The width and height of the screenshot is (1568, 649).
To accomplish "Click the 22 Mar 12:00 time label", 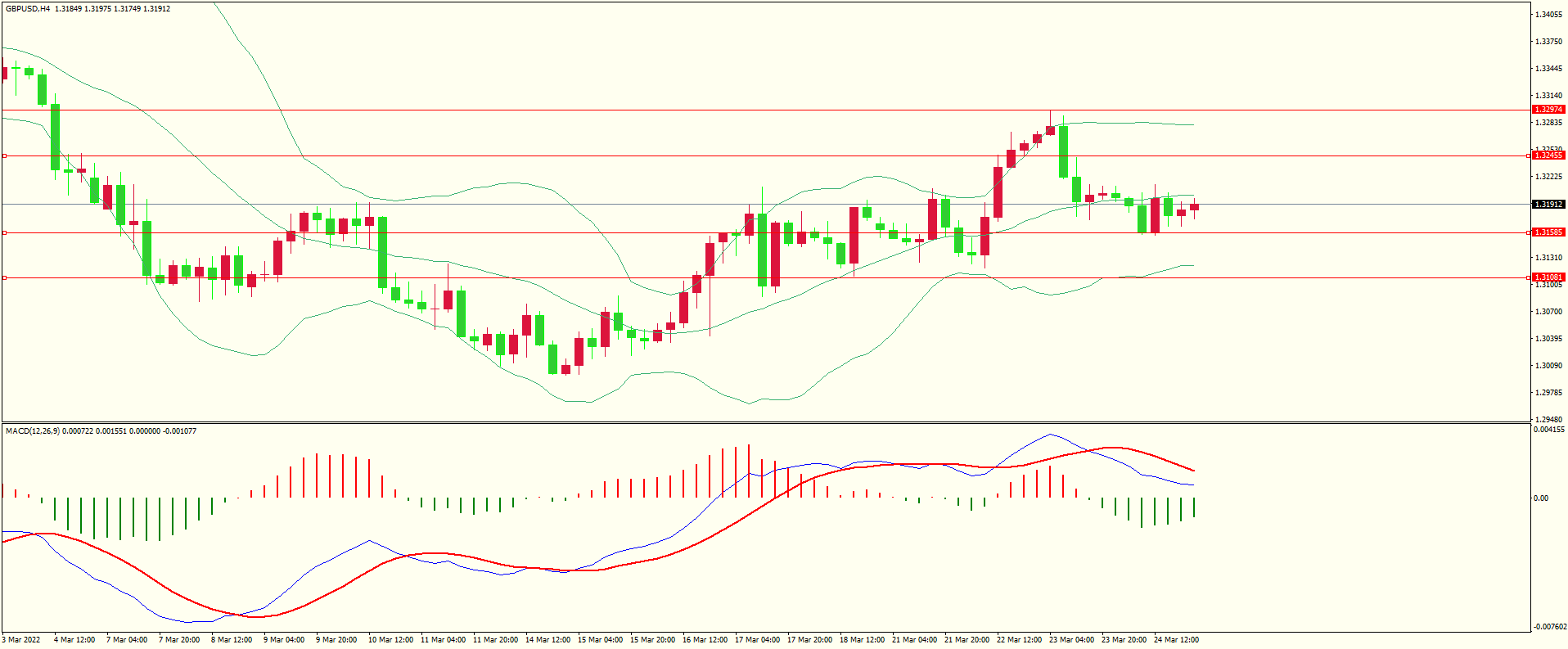I will tap(1019, 640).
